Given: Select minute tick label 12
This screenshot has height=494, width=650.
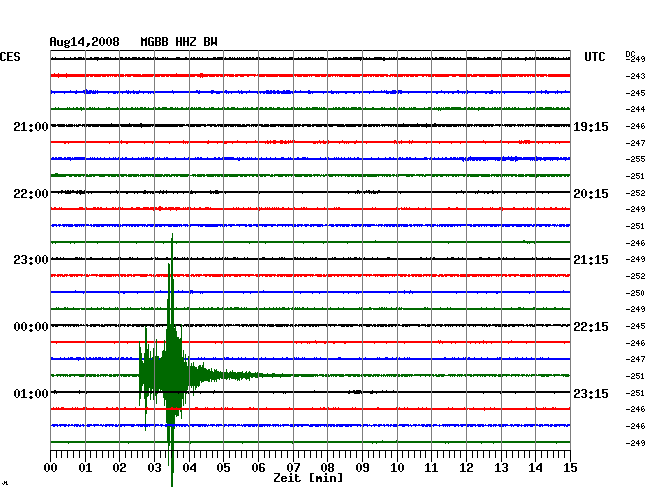Looking at the screenshot, I should click(x=466, y=468).
